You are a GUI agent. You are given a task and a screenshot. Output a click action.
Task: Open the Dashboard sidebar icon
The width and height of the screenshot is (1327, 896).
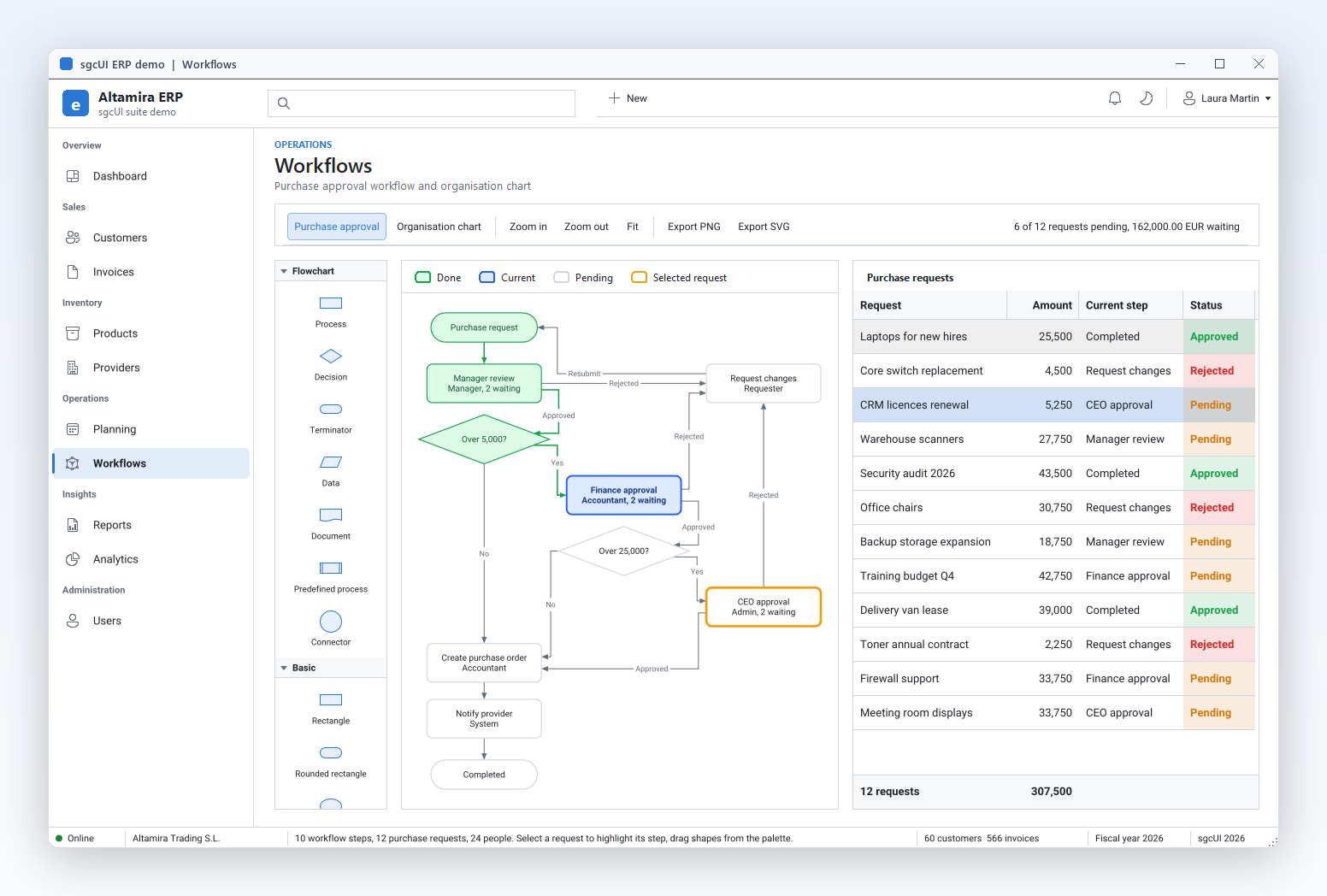point(73,176)
